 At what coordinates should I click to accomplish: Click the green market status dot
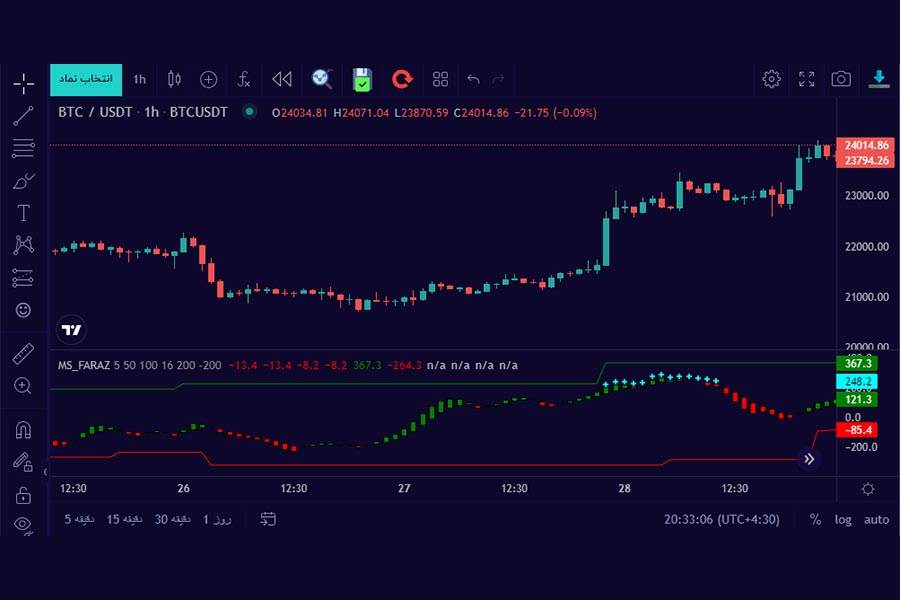click(x=249, y=112)
